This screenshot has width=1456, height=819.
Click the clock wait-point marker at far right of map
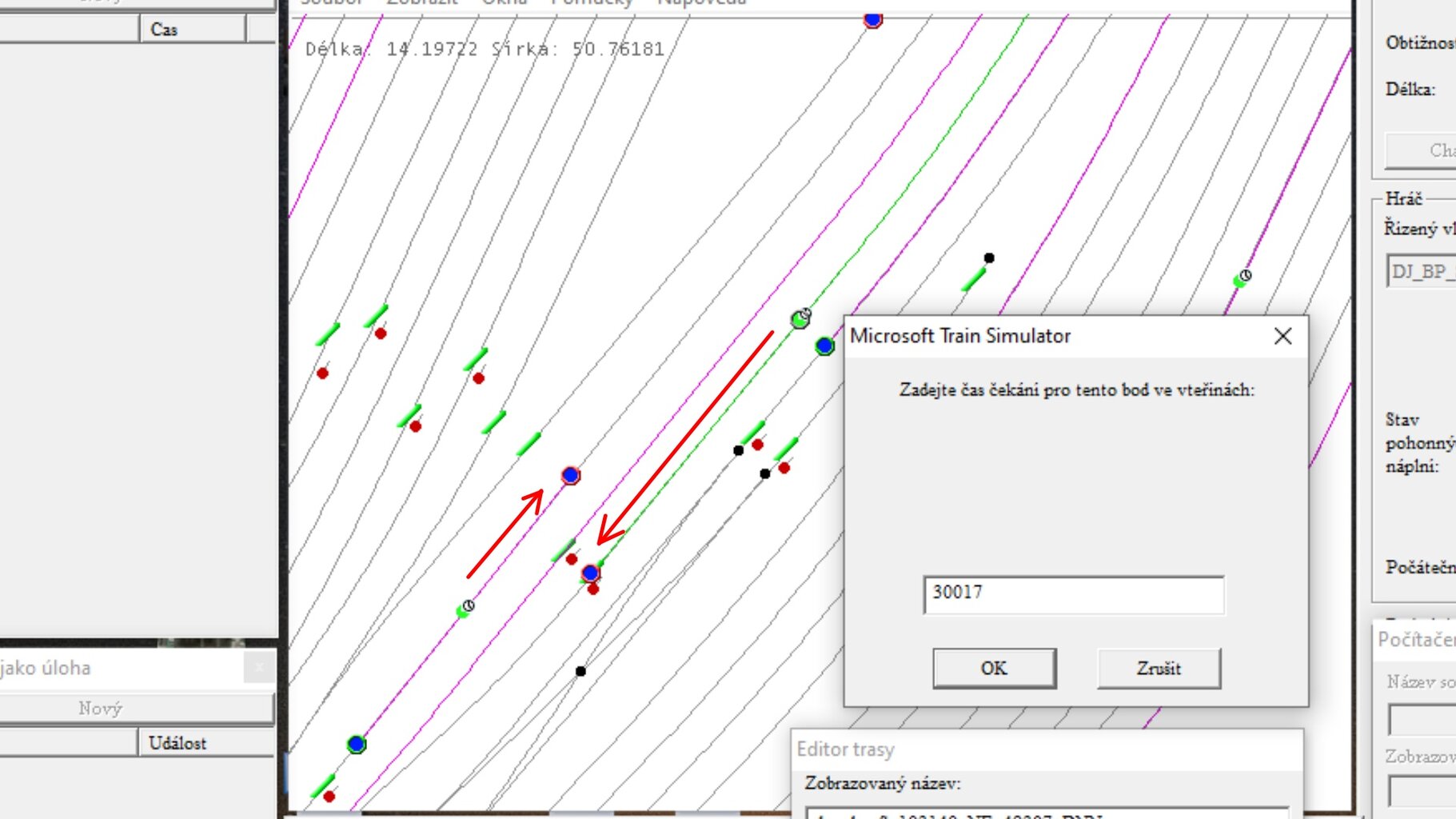click(x=1243, y=278)
